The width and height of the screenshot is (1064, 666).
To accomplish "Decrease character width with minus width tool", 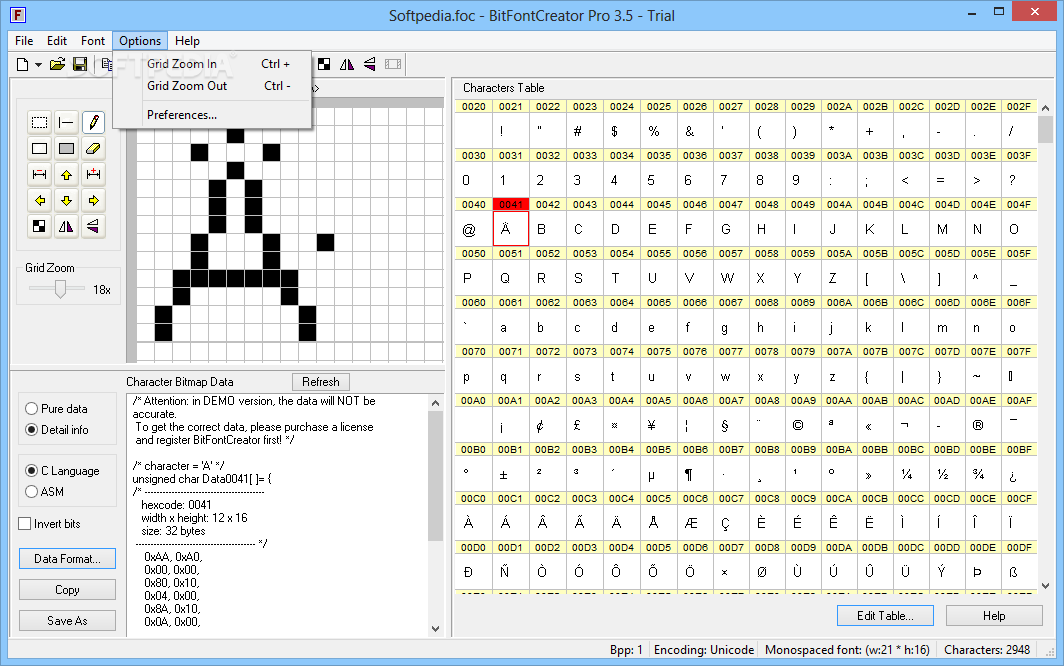I will 39,174.
